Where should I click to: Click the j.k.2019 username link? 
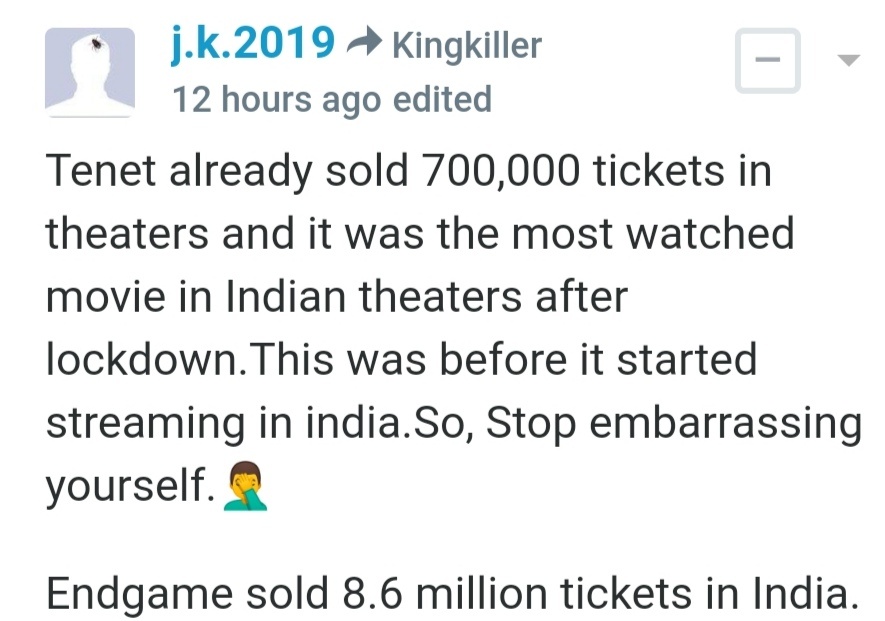point(253,43)
